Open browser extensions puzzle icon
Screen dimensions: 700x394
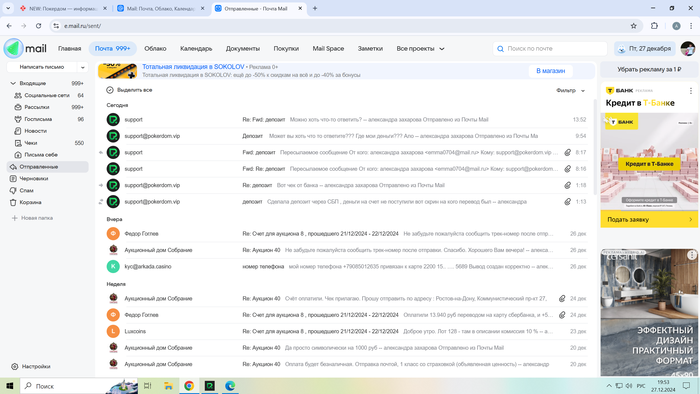pos(654,26)
